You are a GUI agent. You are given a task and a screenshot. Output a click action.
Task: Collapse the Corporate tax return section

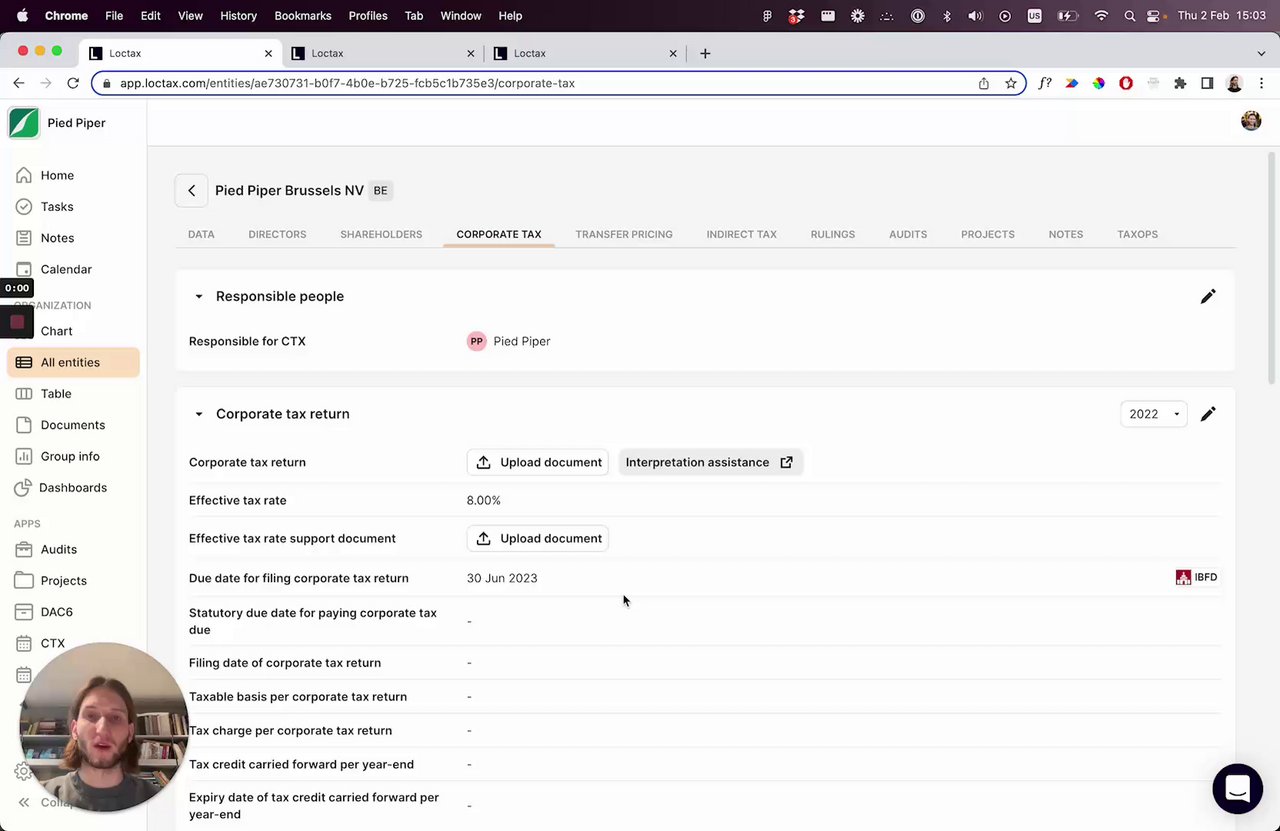tap(198, 414)
